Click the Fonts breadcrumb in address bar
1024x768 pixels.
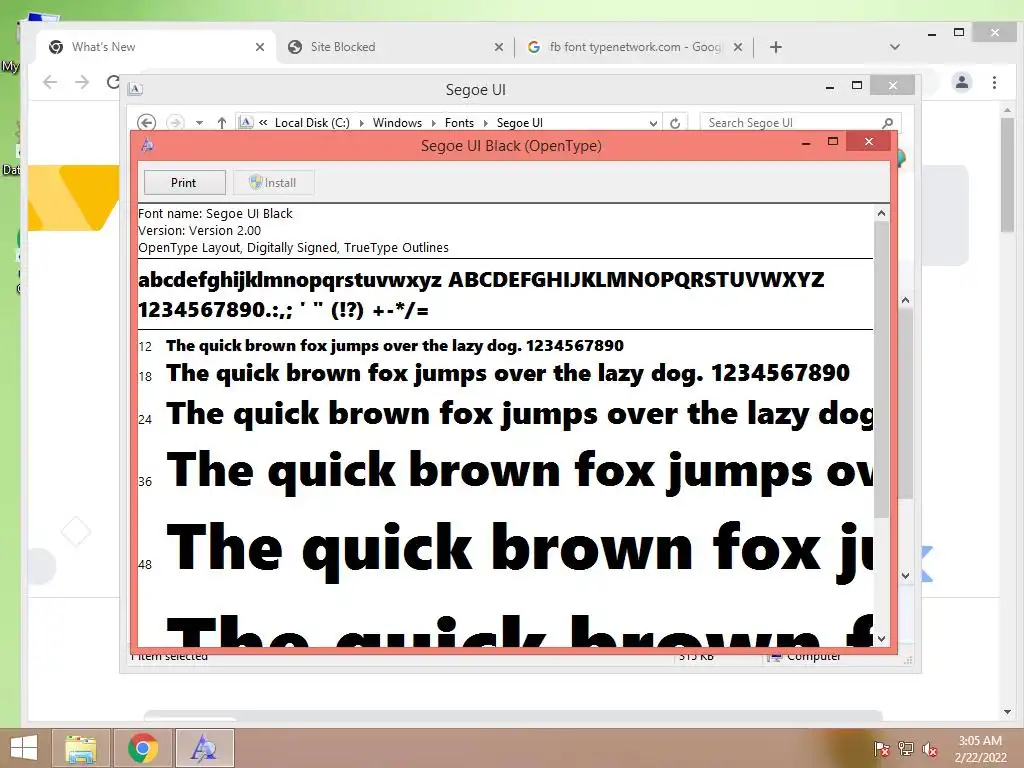(459, 123)
